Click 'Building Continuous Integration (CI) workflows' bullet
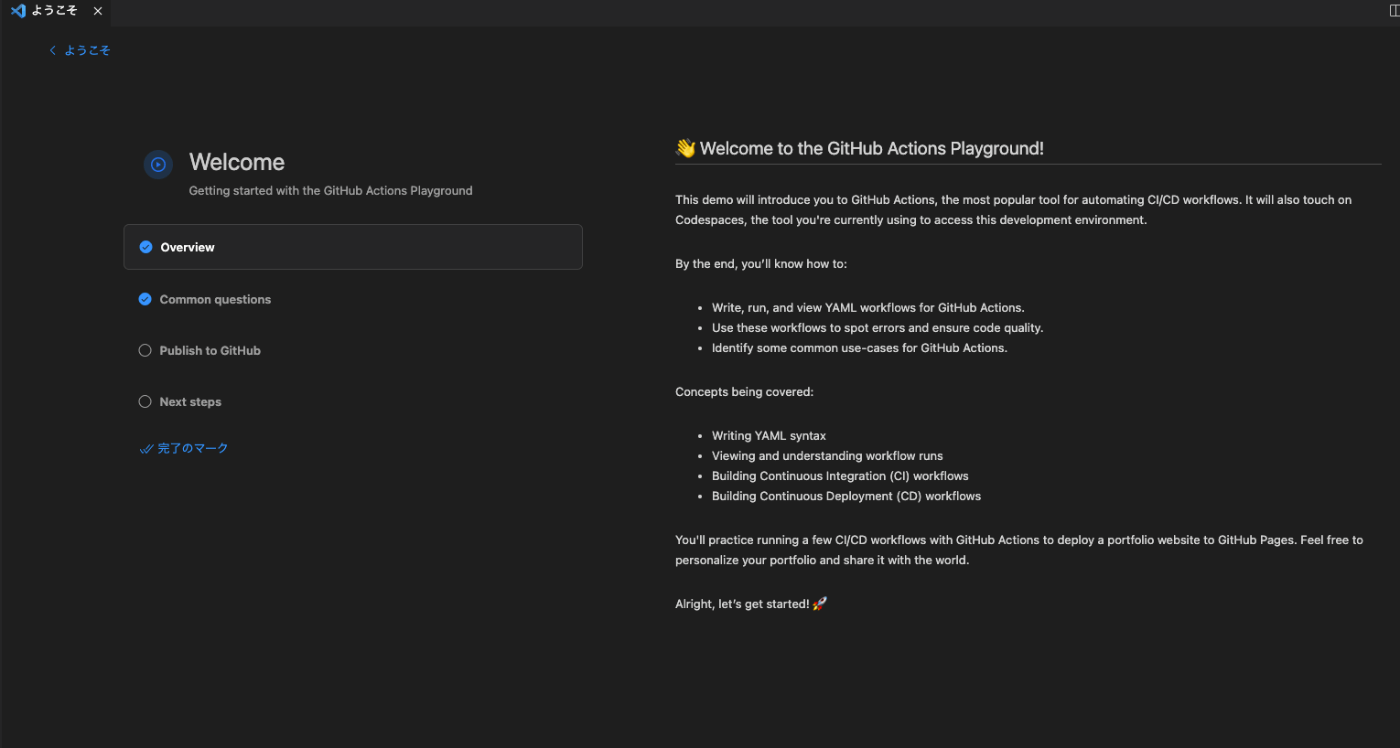The height and width of the screenshot is (748, 1400). point(840,476)
